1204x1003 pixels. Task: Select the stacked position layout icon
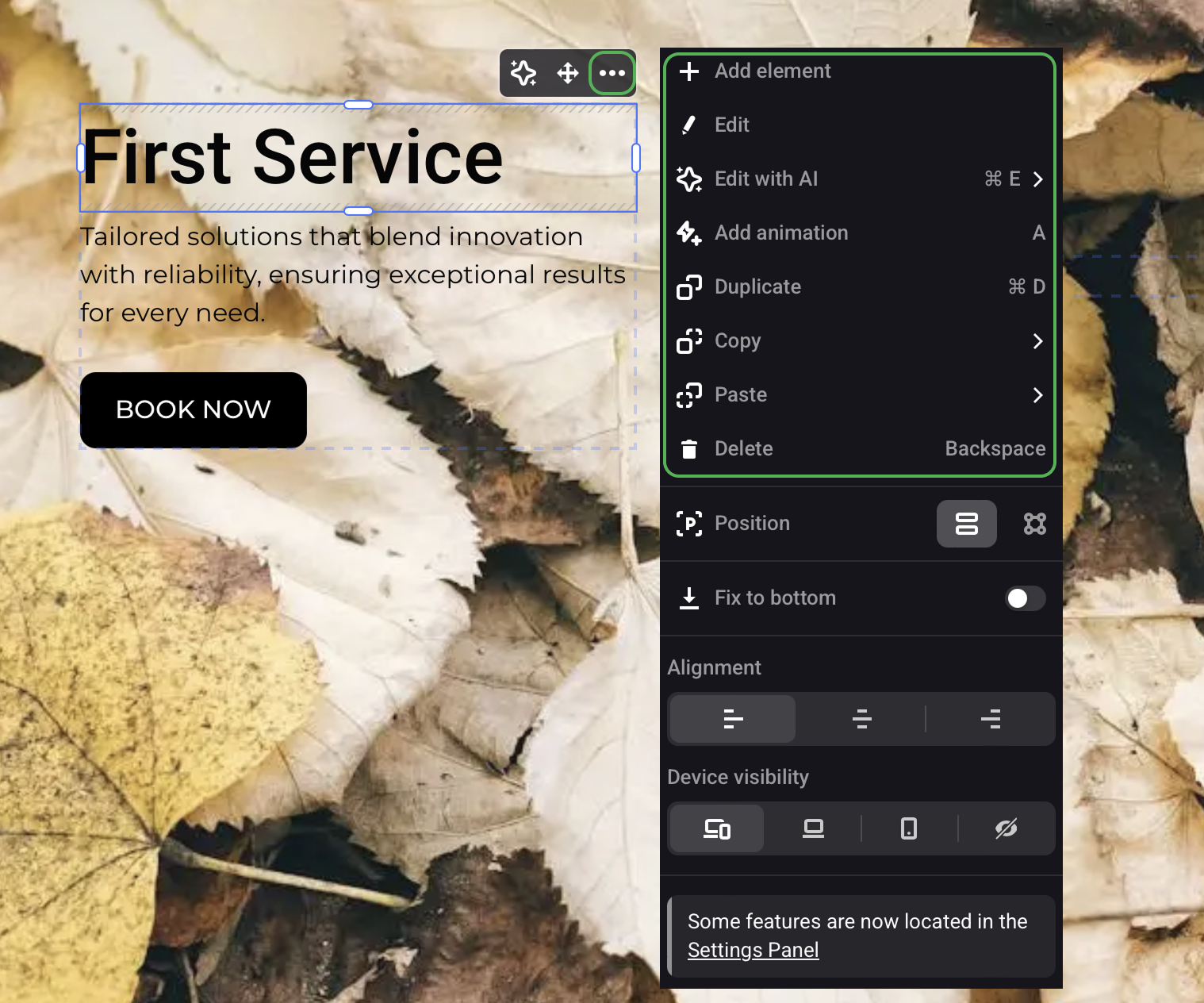(x=966, y=524)
